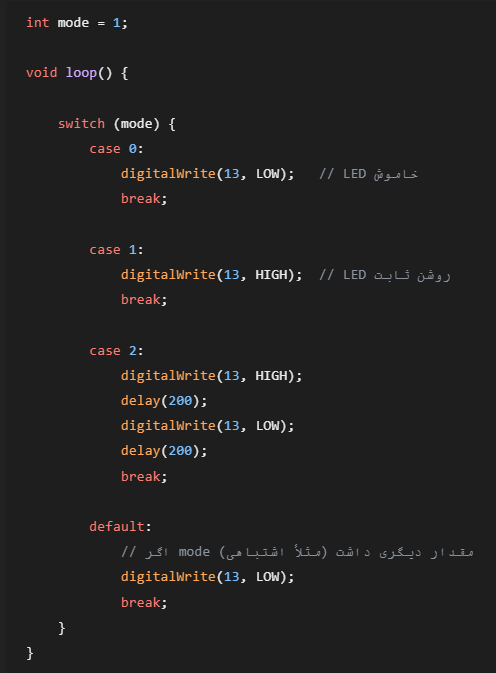Click the Persian comment line under default
Screen dimensions: 496x673
coord(297,551)
